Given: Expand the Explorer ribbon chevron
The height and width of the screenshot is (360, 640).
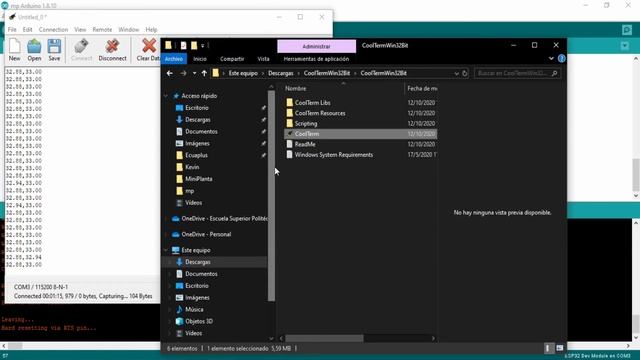Looking at the screenshot, I should click(551, 58).
